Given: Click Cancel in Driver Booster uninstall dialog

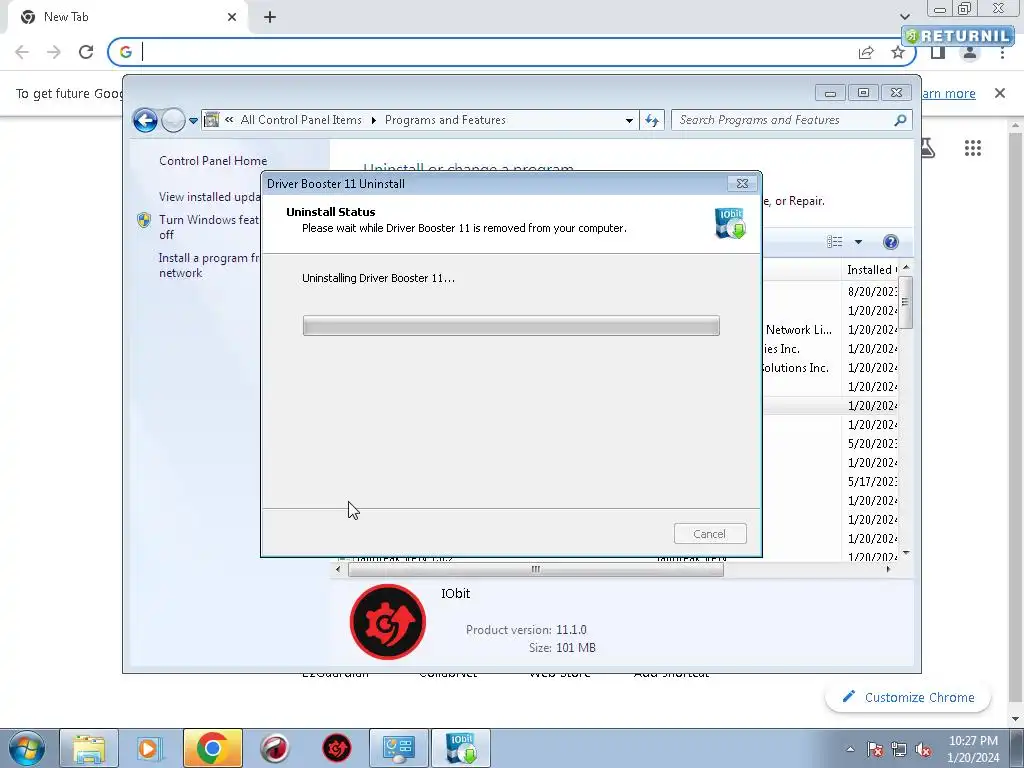Looking at the screenshot, I should pyautogui.click(x=710, y=534).
